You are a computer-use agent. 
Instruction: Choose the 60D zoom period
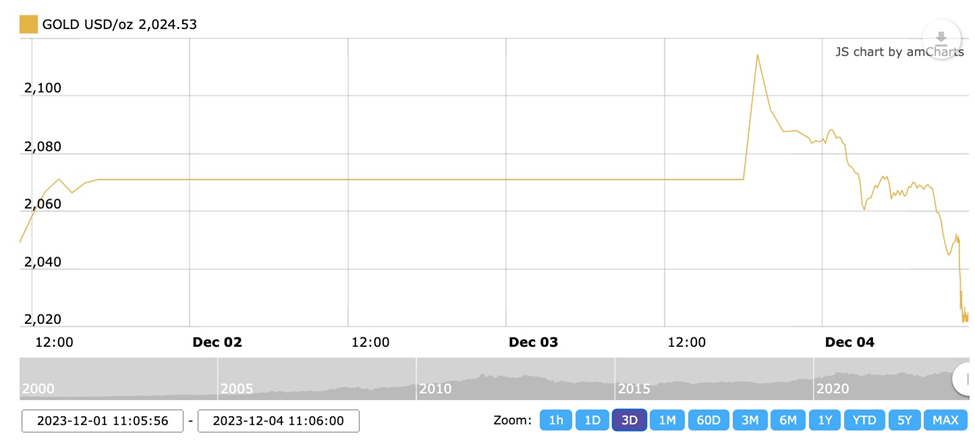click(x=708, y=420)
